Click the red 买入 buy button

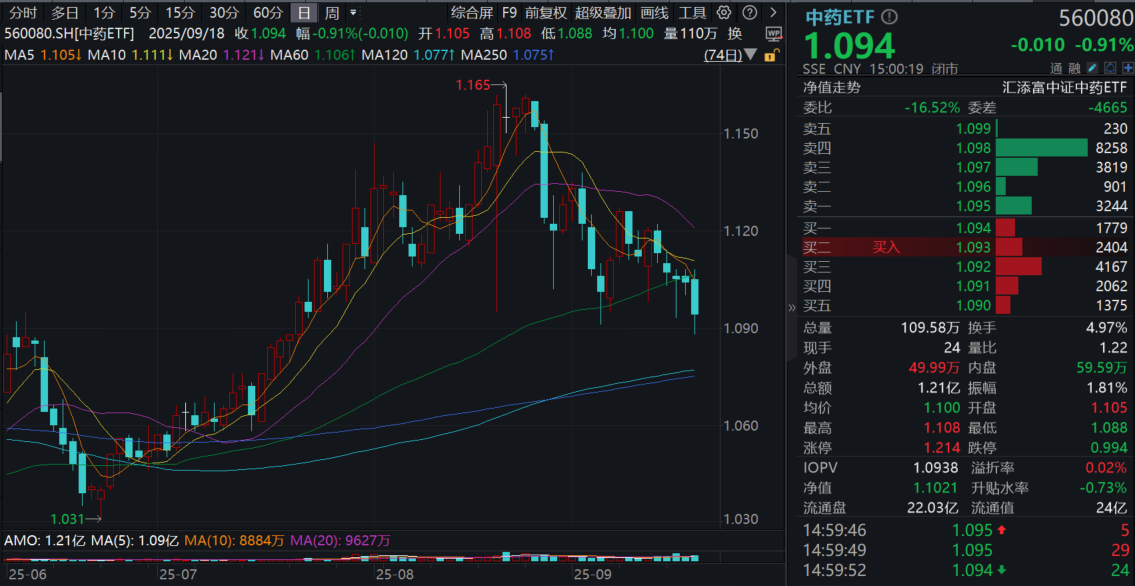[885, 247]
